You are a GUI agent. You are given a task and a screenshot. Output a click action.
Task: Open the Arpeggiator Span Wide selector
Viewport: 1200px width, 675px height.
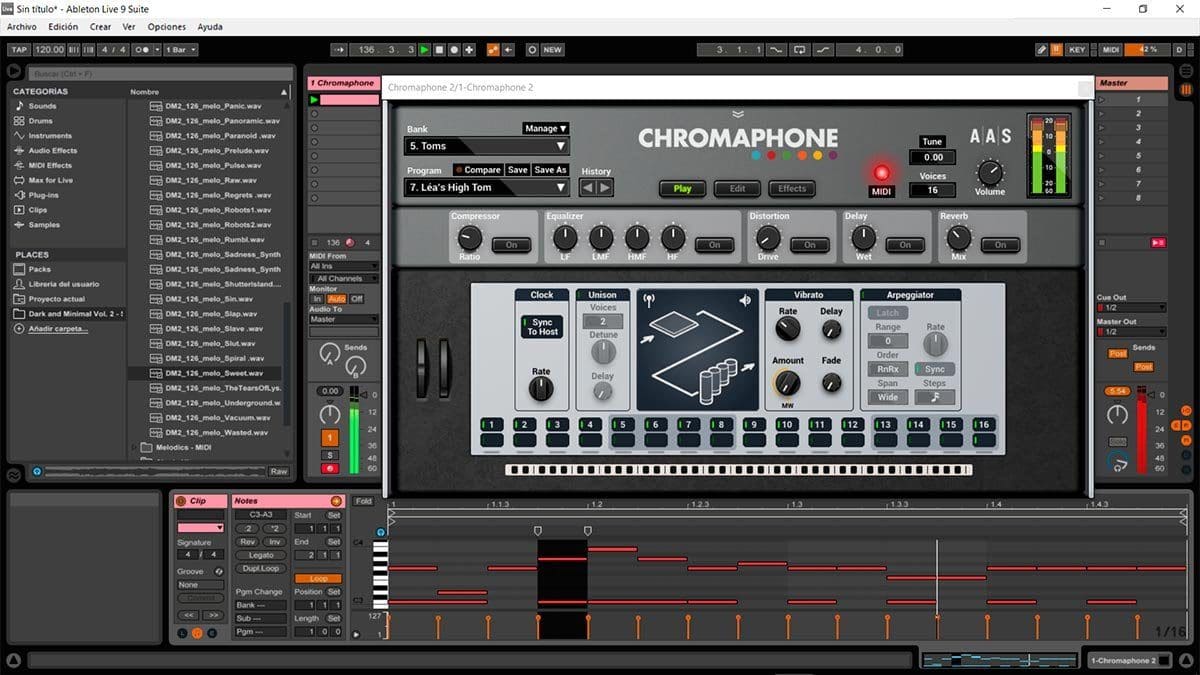click(x=888, y=397)
